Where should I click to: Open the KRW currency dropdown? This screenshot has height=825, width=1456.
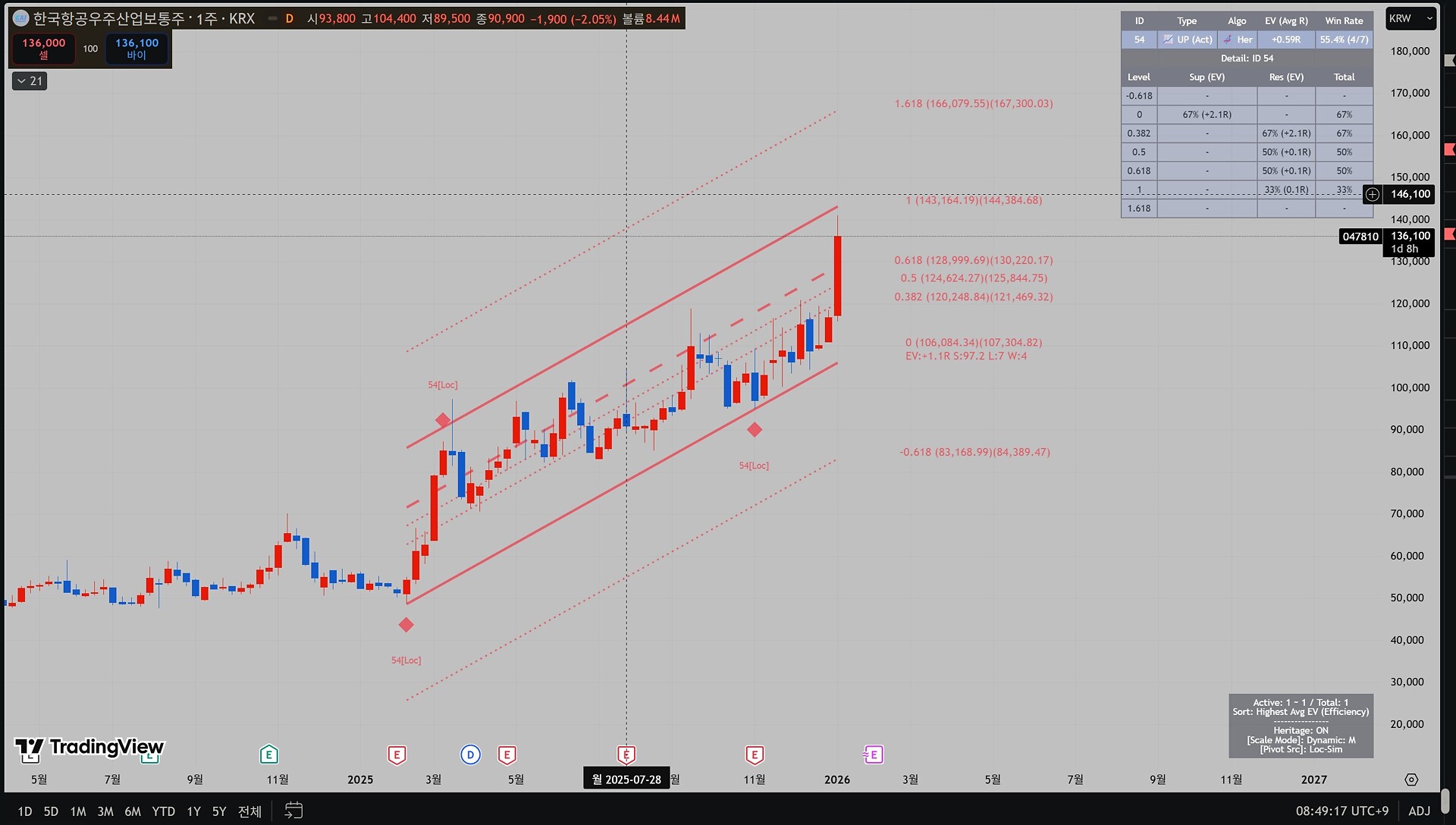point(1410,18)
